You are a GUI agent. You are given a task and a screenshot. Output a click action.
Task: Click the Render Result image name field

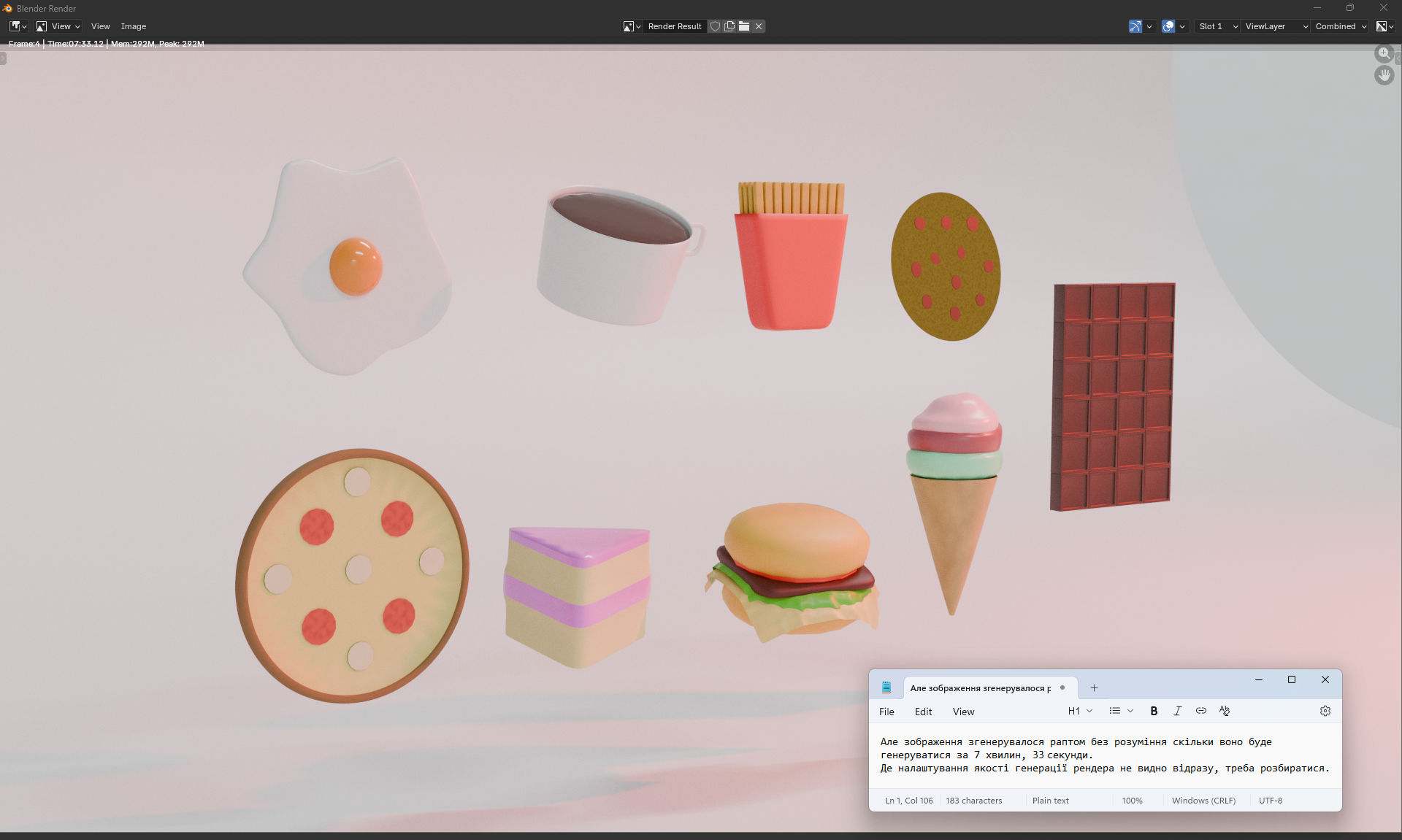click(x=674, y=26)
